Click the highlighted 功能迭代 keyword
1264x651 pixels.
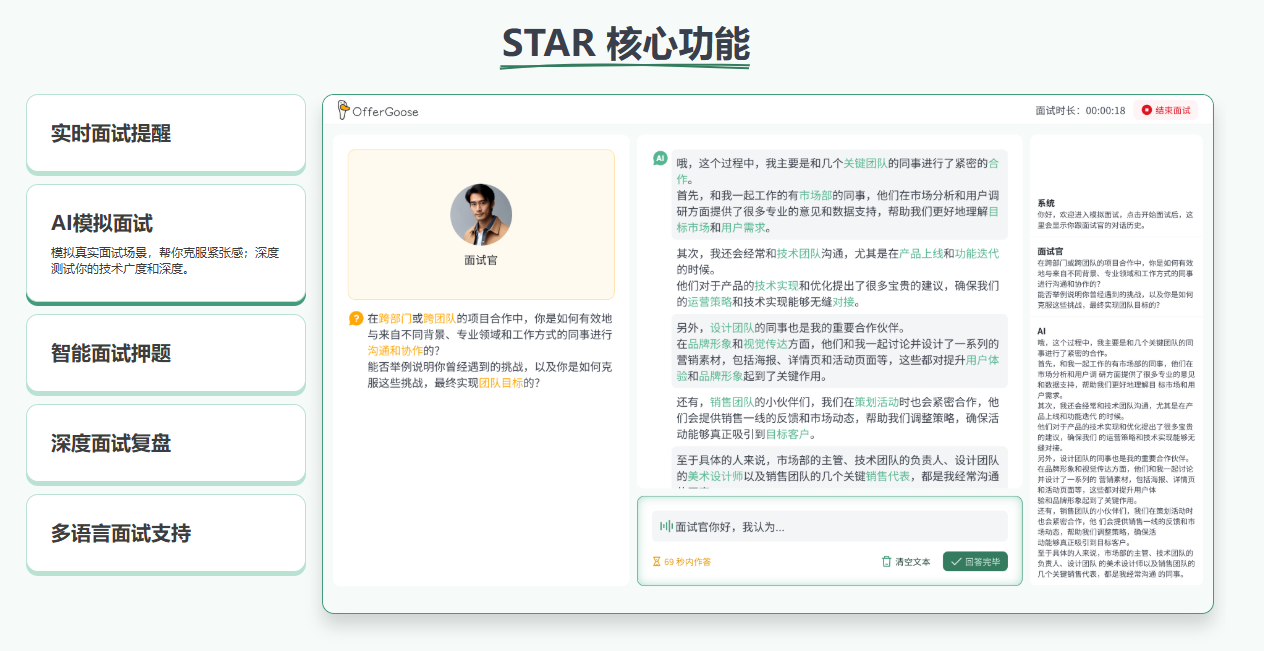point(977,253)
